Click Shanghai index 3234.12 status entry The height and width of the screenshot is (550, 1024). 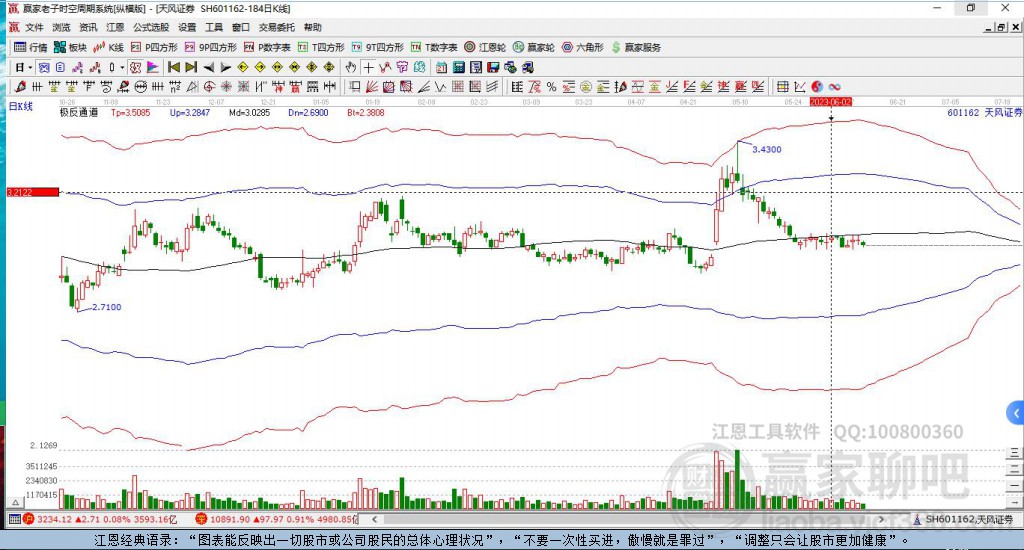coord(101,519)
